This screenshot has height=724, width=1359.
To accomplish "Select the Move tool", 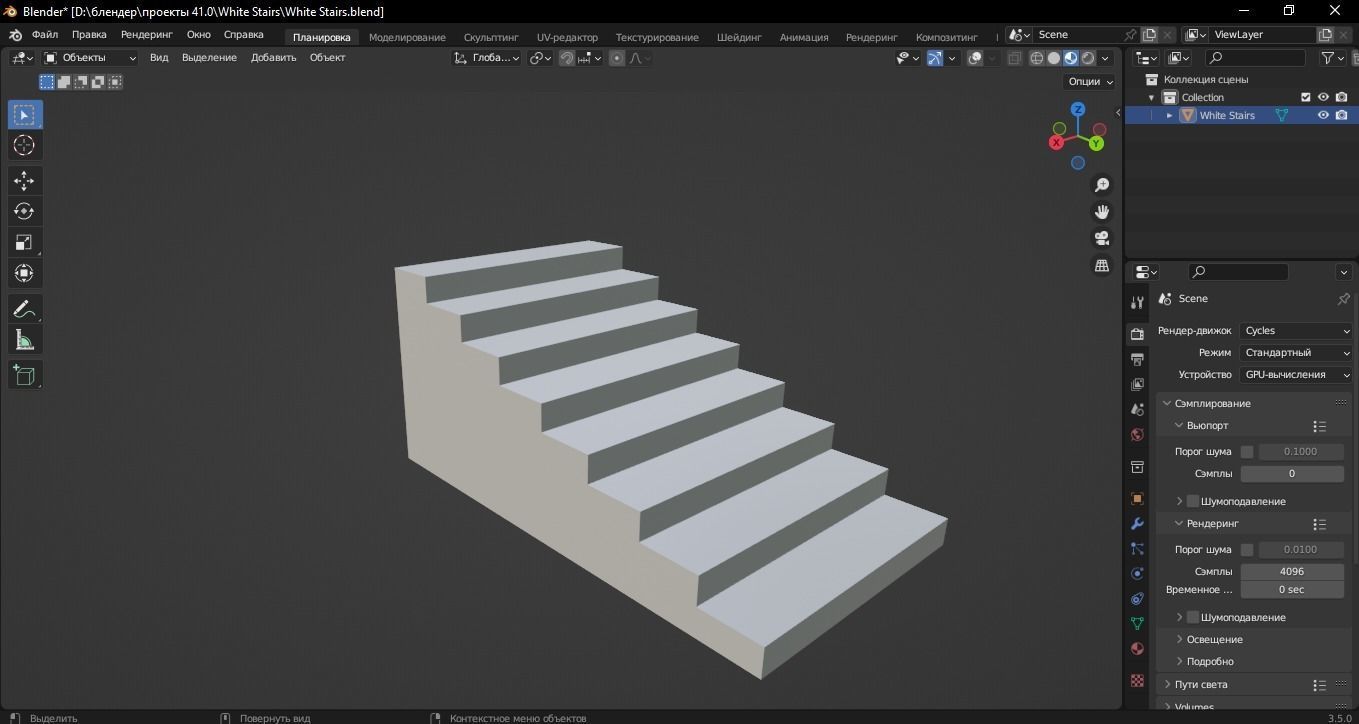I will (x=24, y=180).
